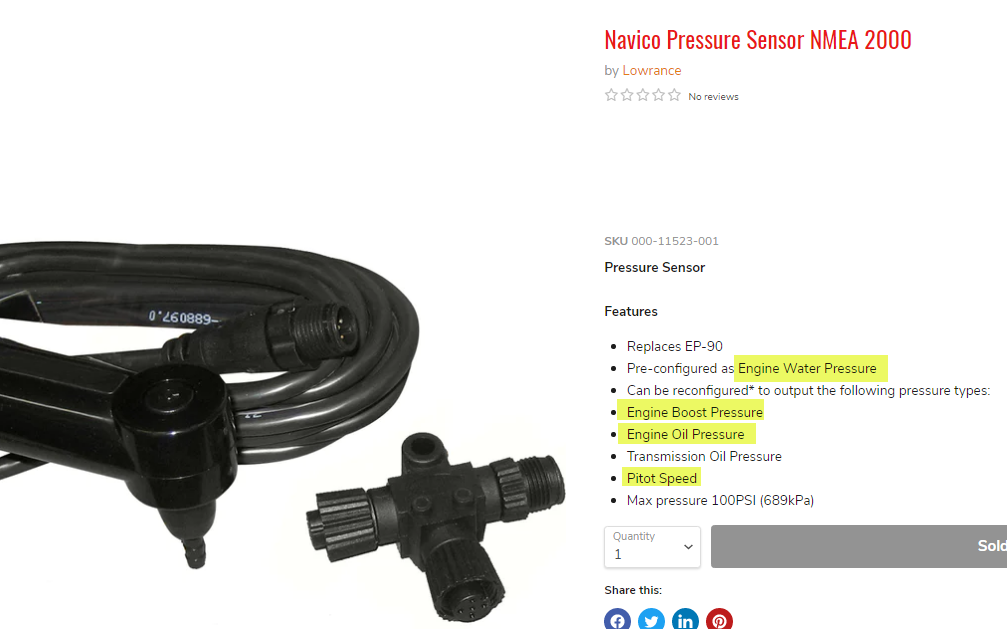Share product via Twitter icon
The image size is (1007, 629).
point(651,619)
